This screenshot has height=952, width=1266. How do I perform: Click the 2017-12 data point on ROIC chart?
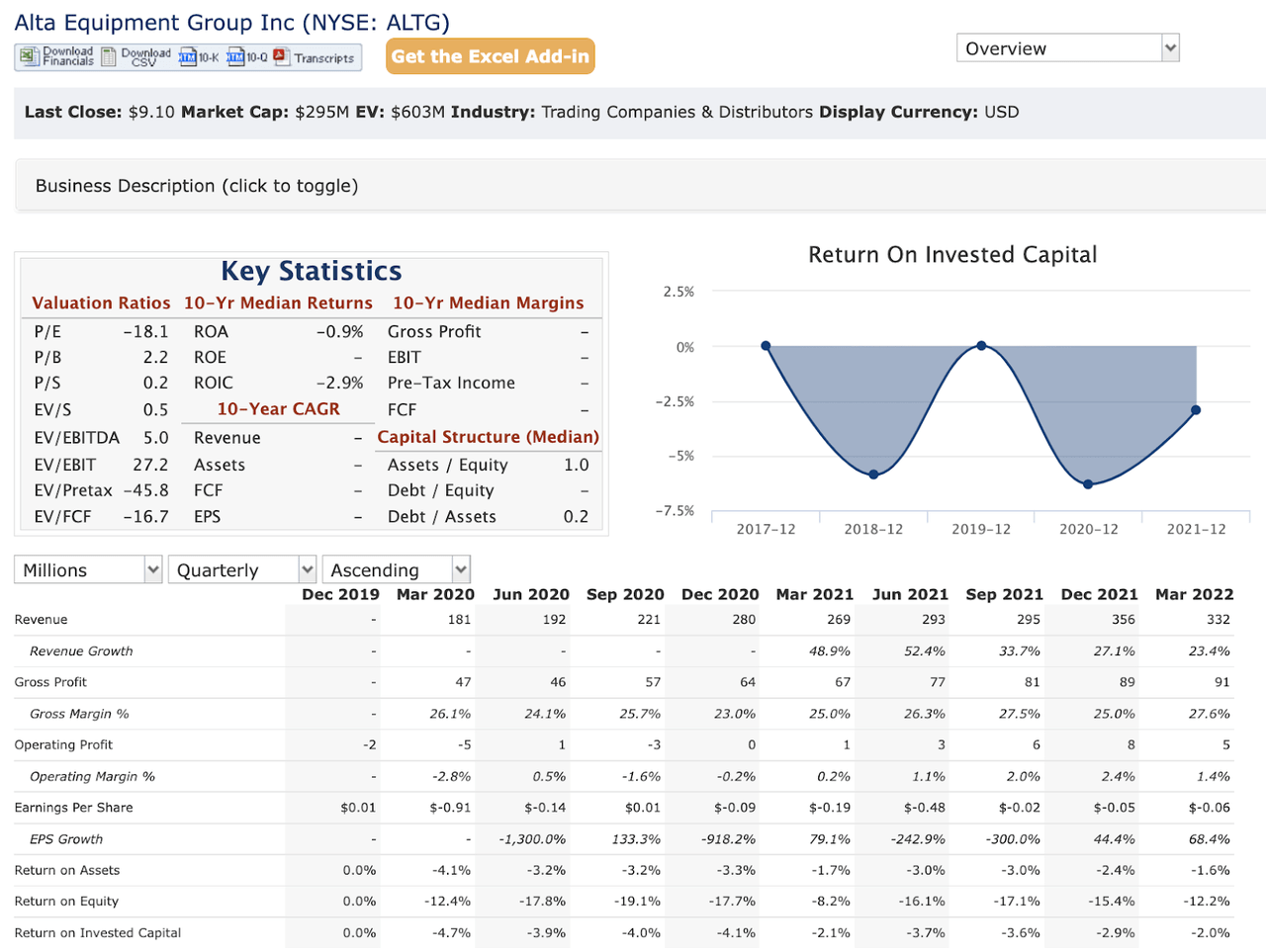tap(767, 346)
